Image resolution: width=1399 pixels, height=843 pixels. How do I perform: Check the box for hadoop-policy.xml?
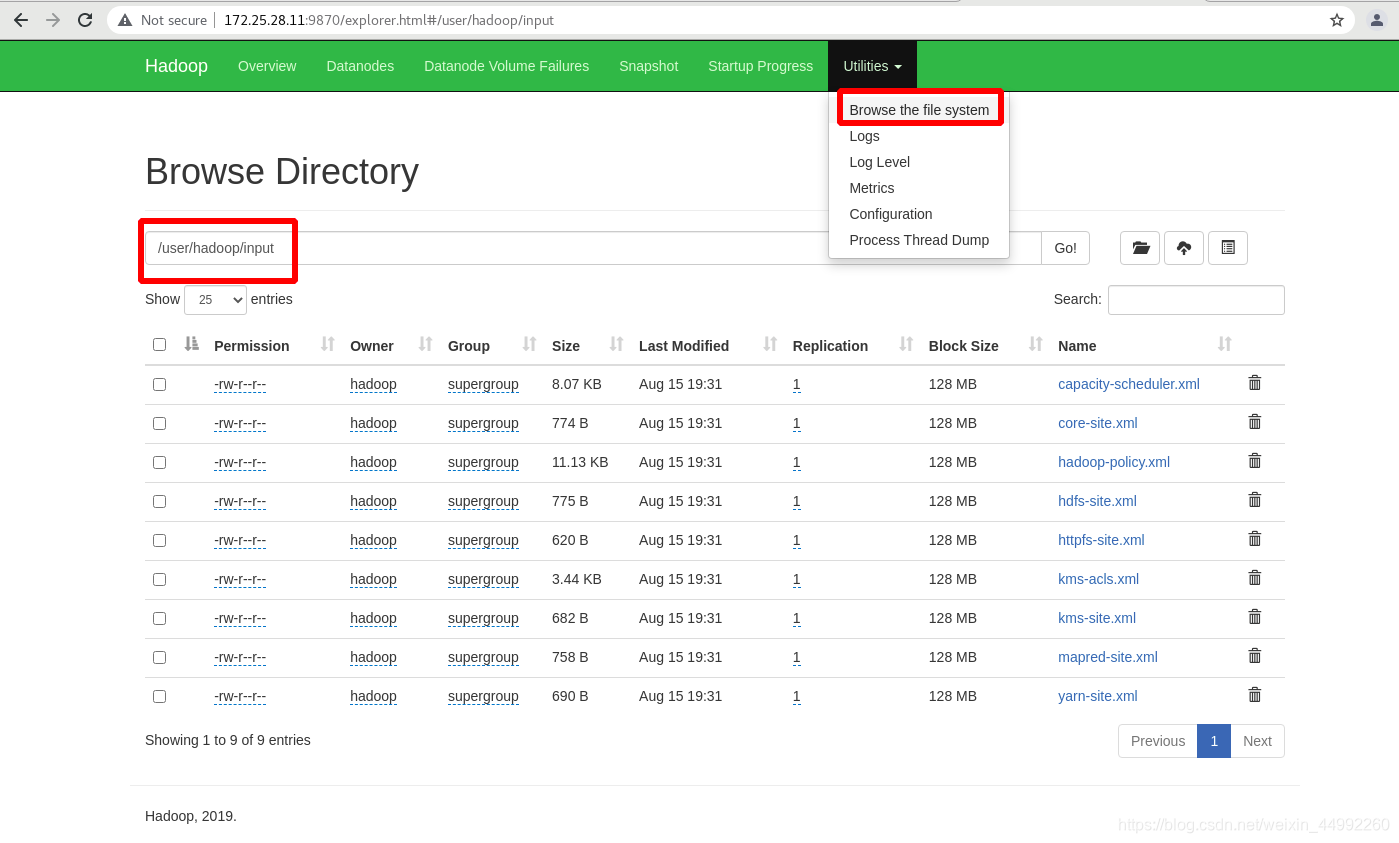click(159, 462)
